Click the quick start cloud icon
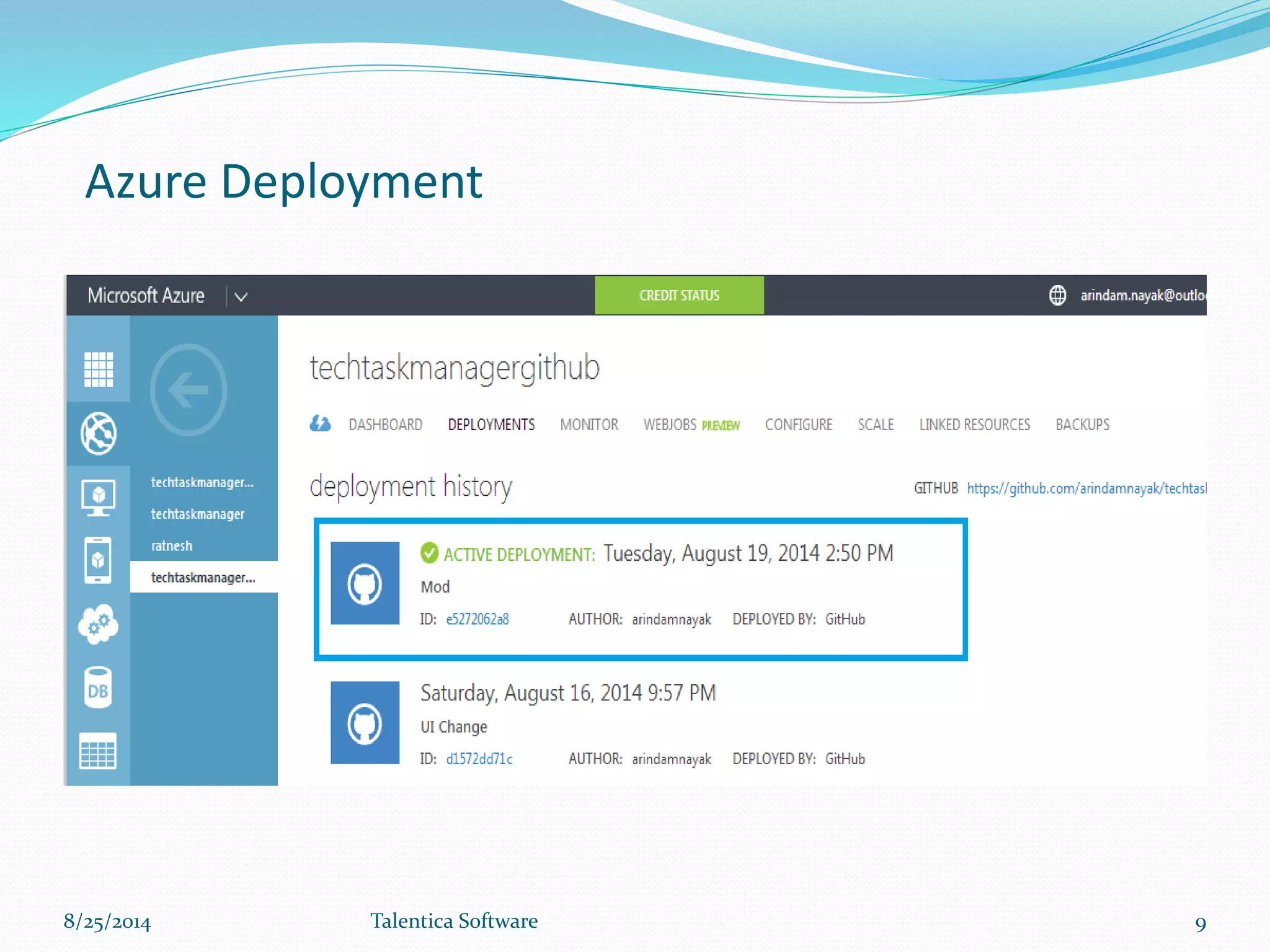The width and height of the screenshot is (1270, 952). tap(320, 424)
